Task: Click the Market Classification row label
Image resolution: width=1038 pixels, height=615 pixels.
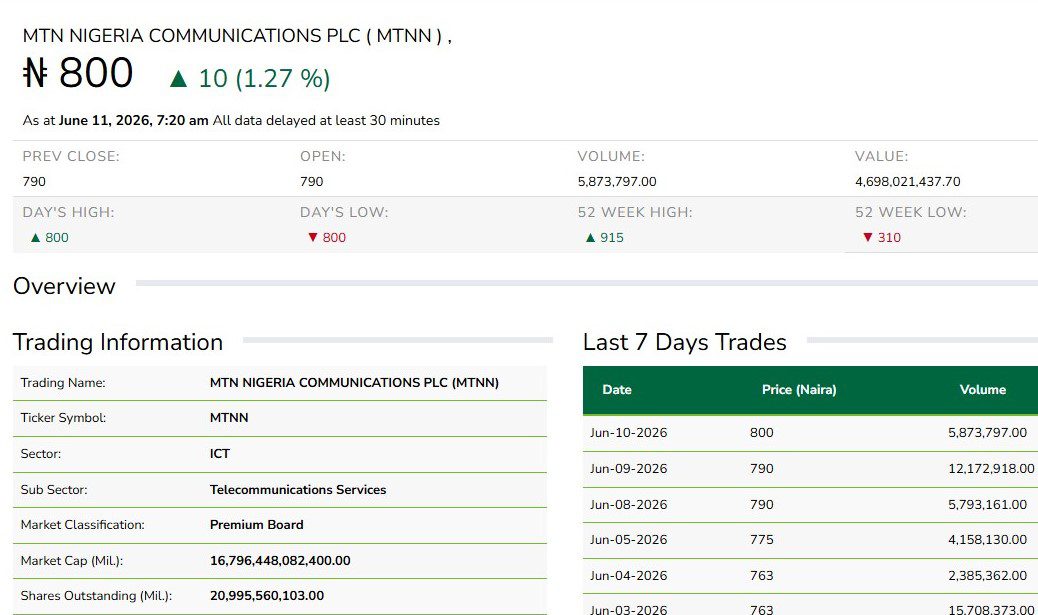Action: 82,525
